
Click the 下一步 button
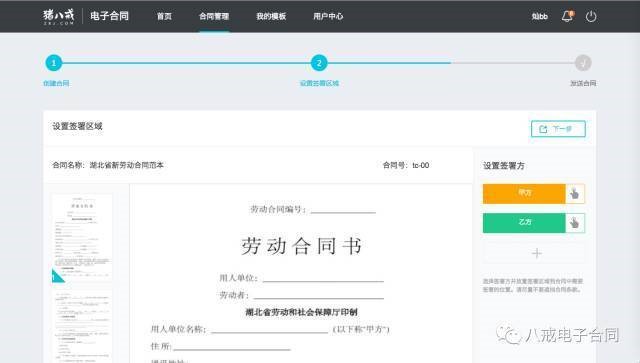tap(558, 129)
